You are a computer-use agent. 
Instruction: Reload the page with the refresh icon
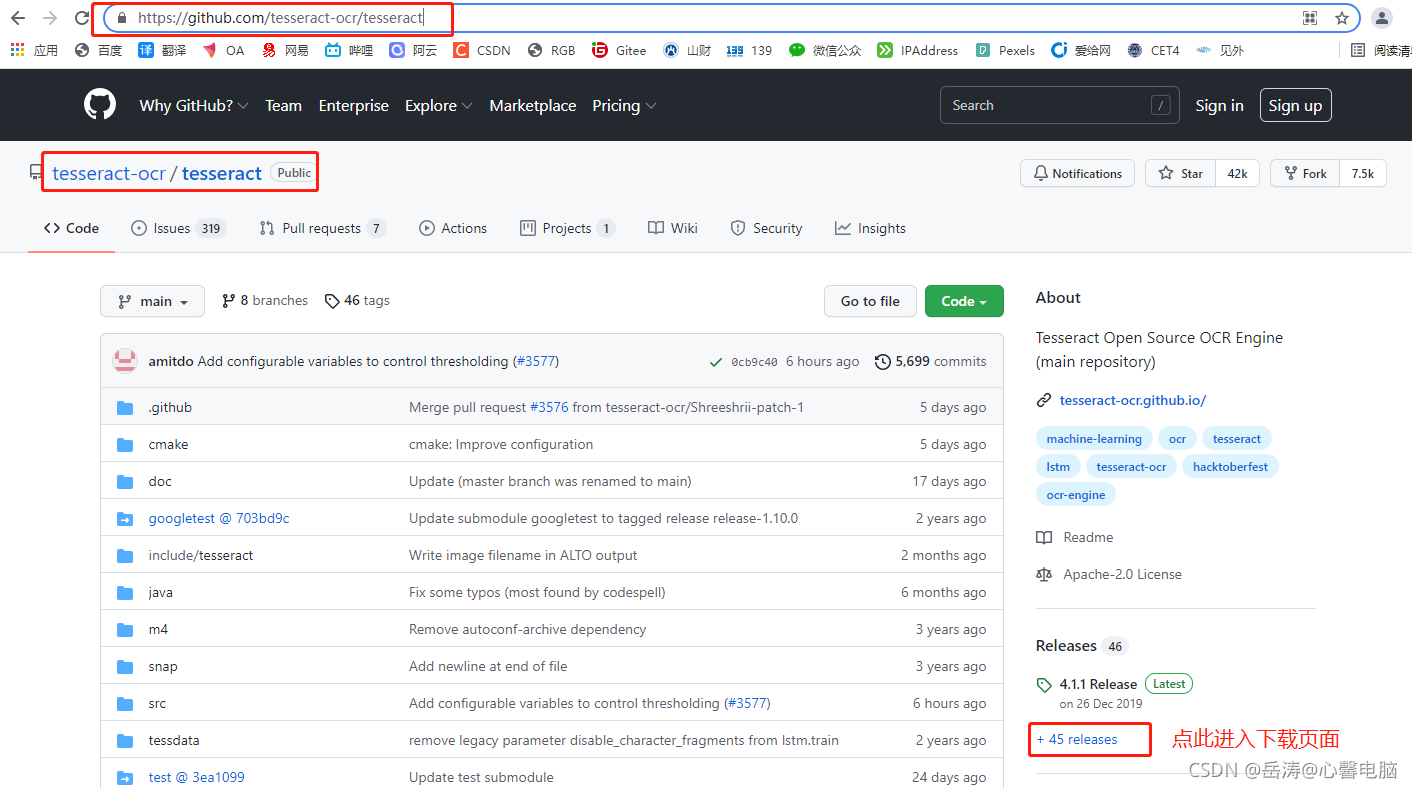(x=82, y=18)
